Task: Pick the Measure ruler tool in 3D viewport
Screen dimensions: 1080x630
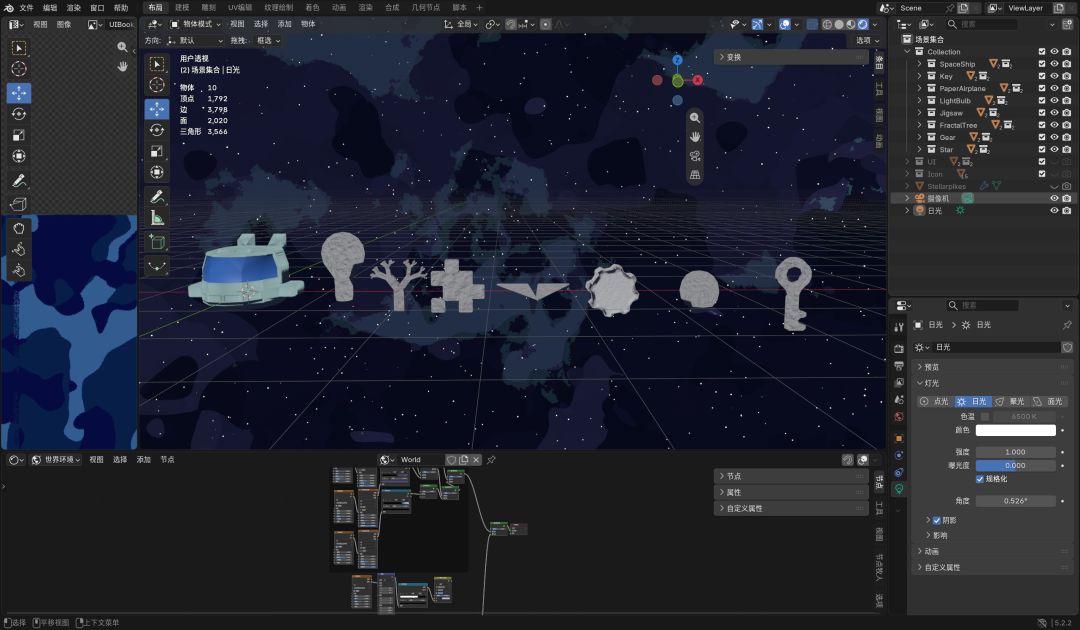Action: (157, 219)
